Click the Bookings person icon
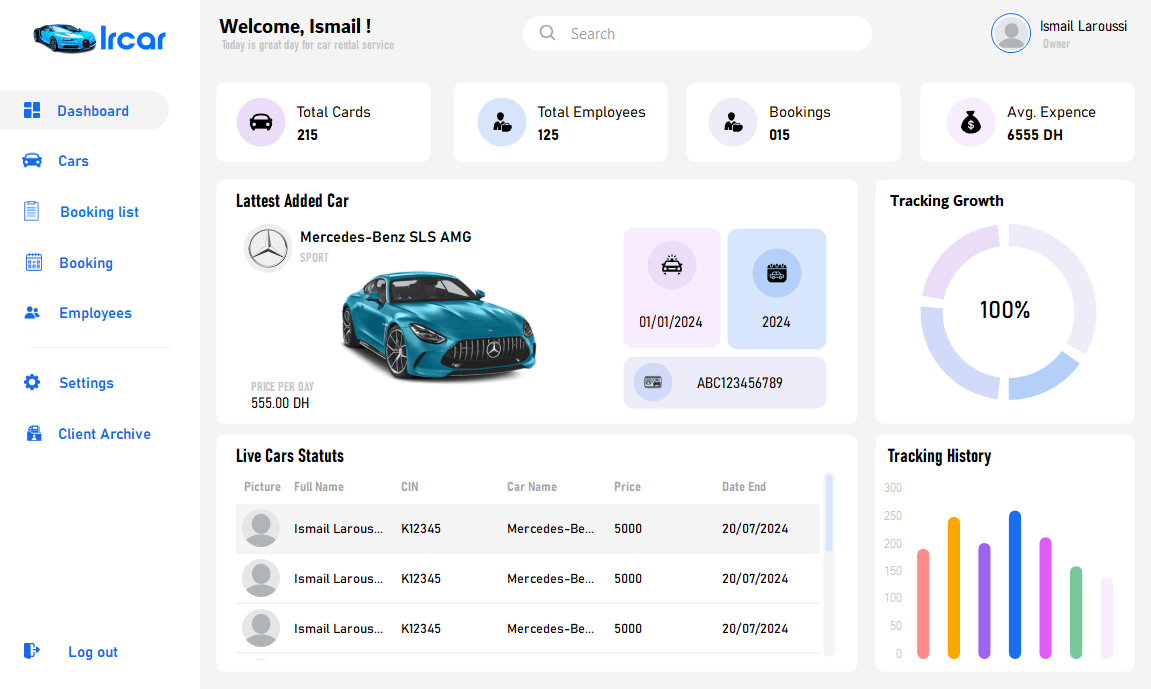The height and width of the screenshot is (689, 1151). [733, 122]
